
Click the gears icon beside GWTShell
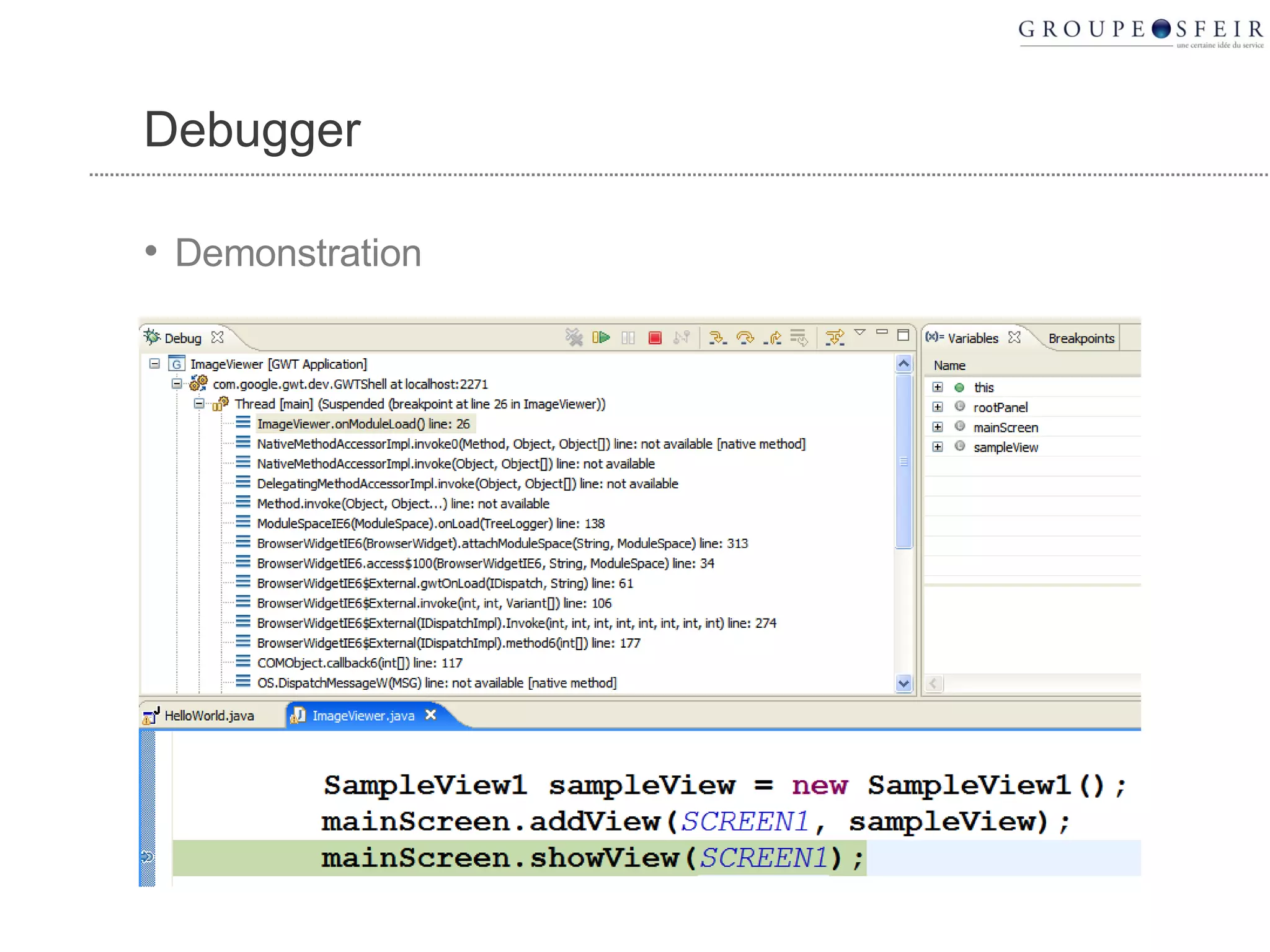pos(198,384)
